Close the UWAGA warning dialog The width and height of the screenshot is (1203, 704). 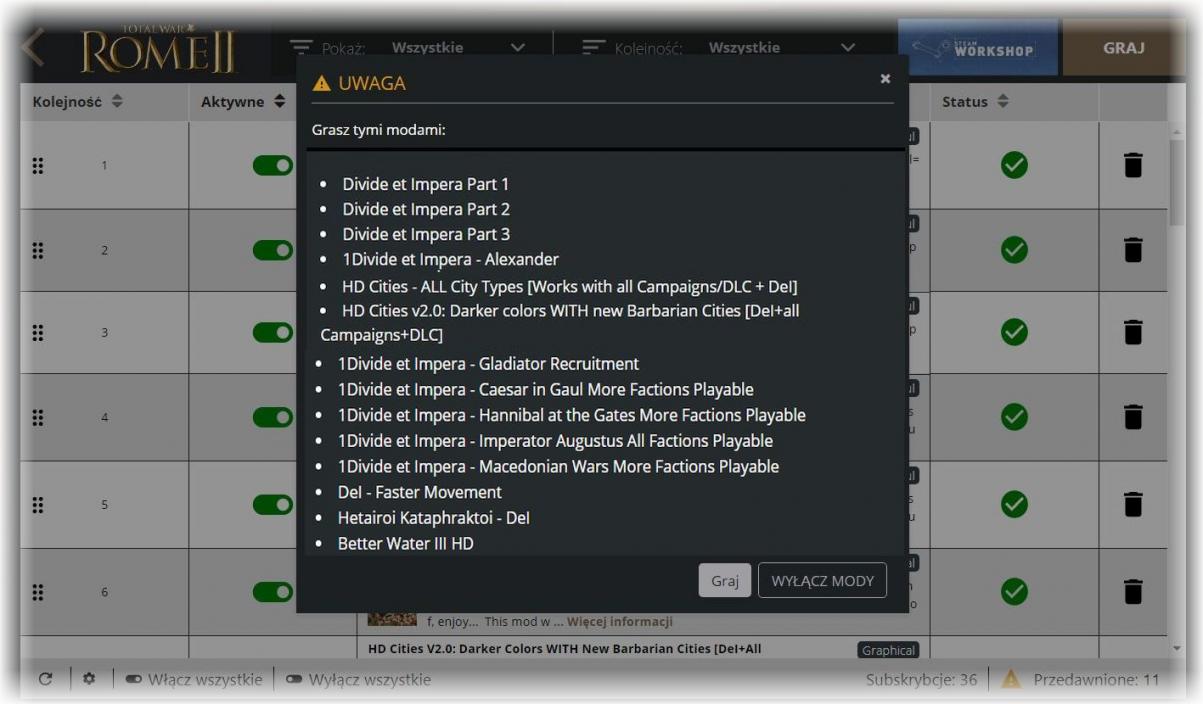[885, 79]
